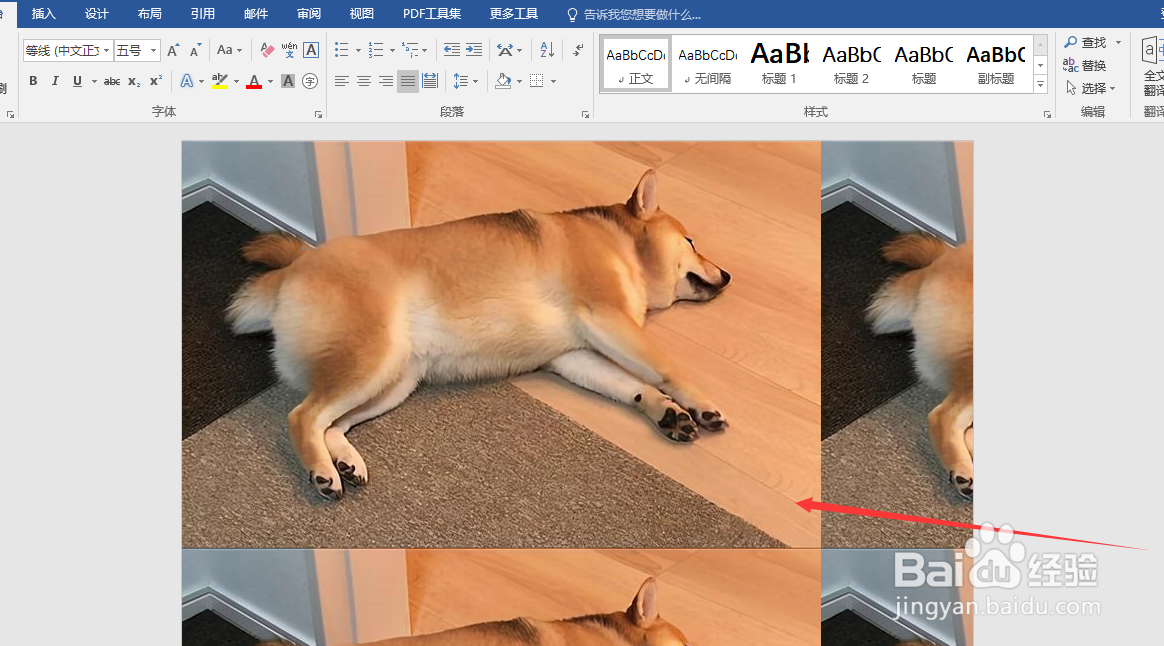Viewport: 1164px width, 646px height.
Task: Sort text with the A-Z sort icon
Action: click(x=547, y=50)
